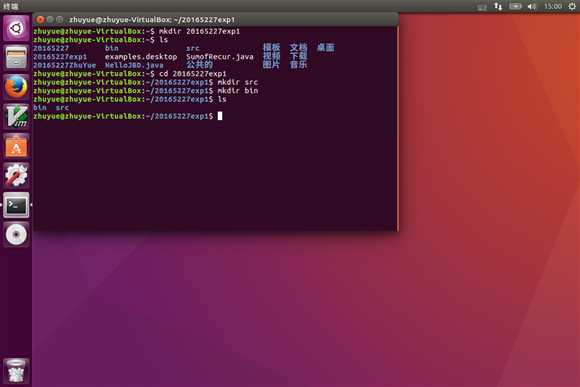This screenshot has height=387, width=580.
Task: Click examples.desktop in the ls listing
Action: pyautogui.click(x=141, y=57)
